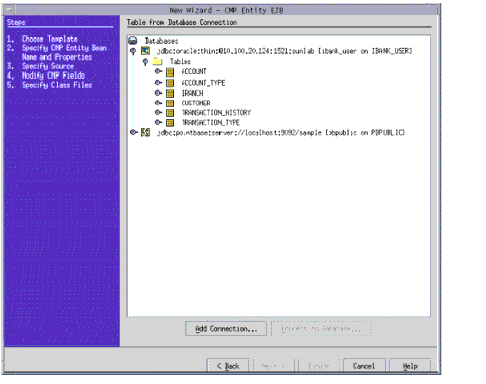Select the BRANCH table row
The width and height of the screenshot is (486, 384).
coord(192,93)
